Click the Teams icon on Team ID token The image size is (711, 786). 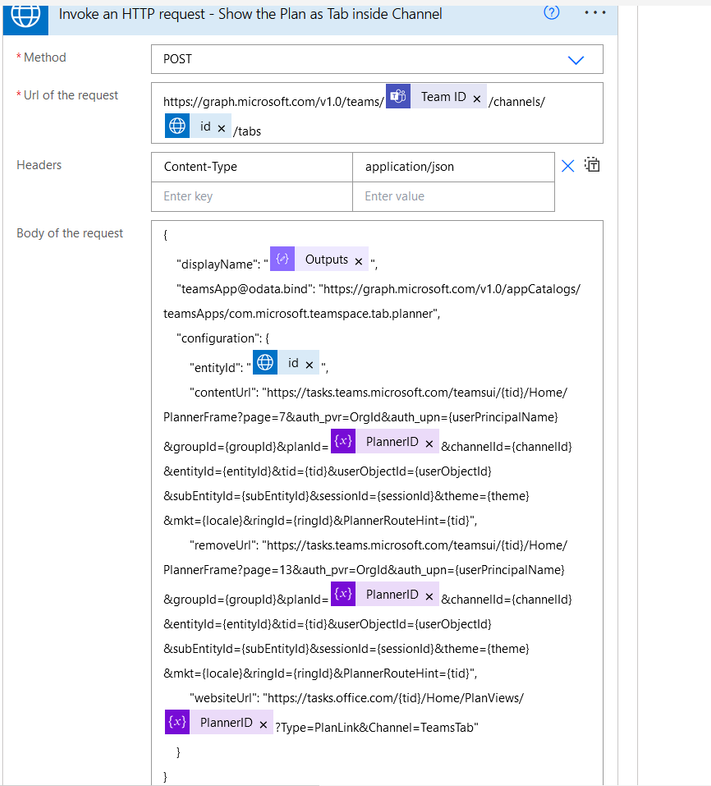(399, 96)
